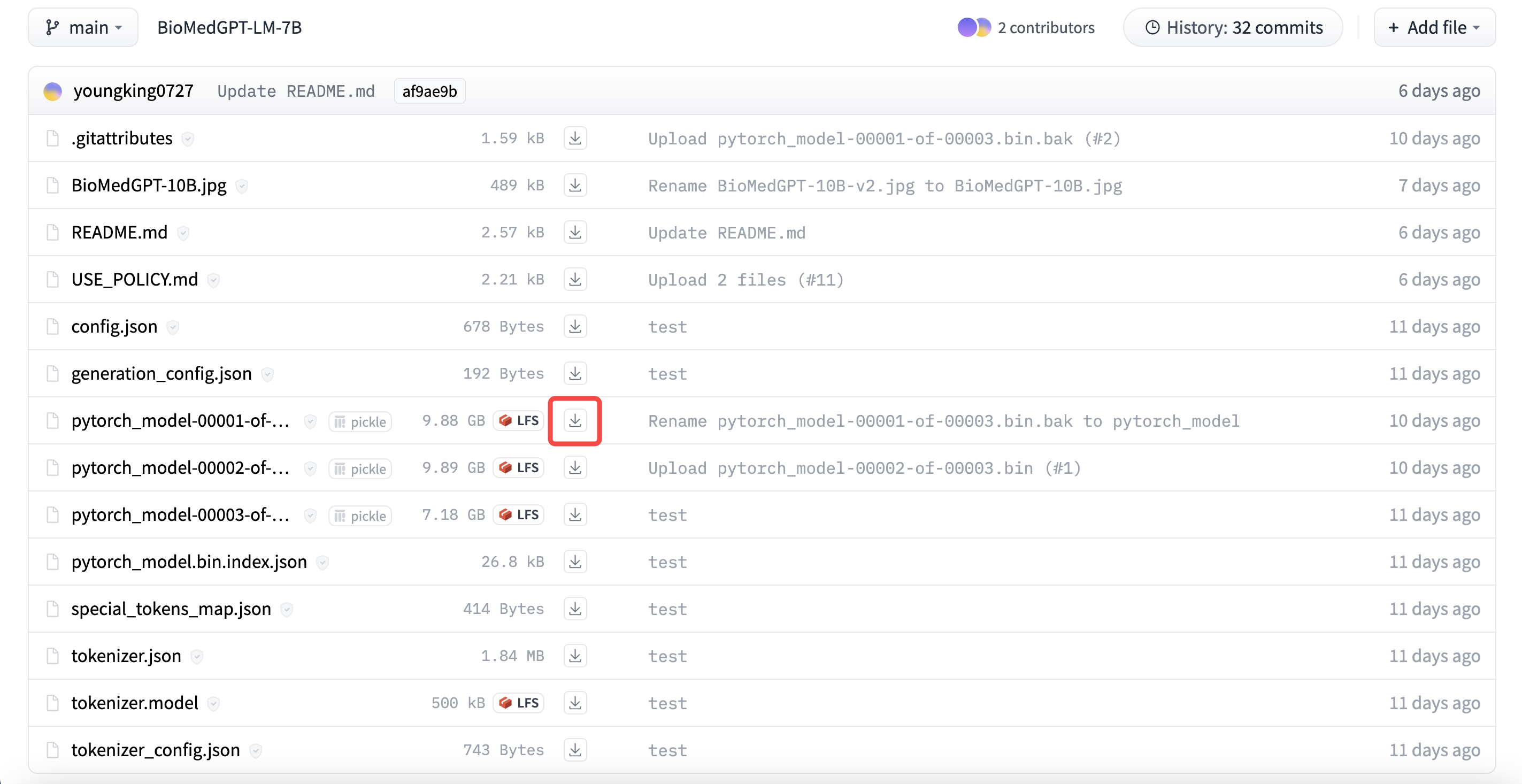1522x784 pixels.
Task: Open .gitattributes file
Action: [122, 139]
